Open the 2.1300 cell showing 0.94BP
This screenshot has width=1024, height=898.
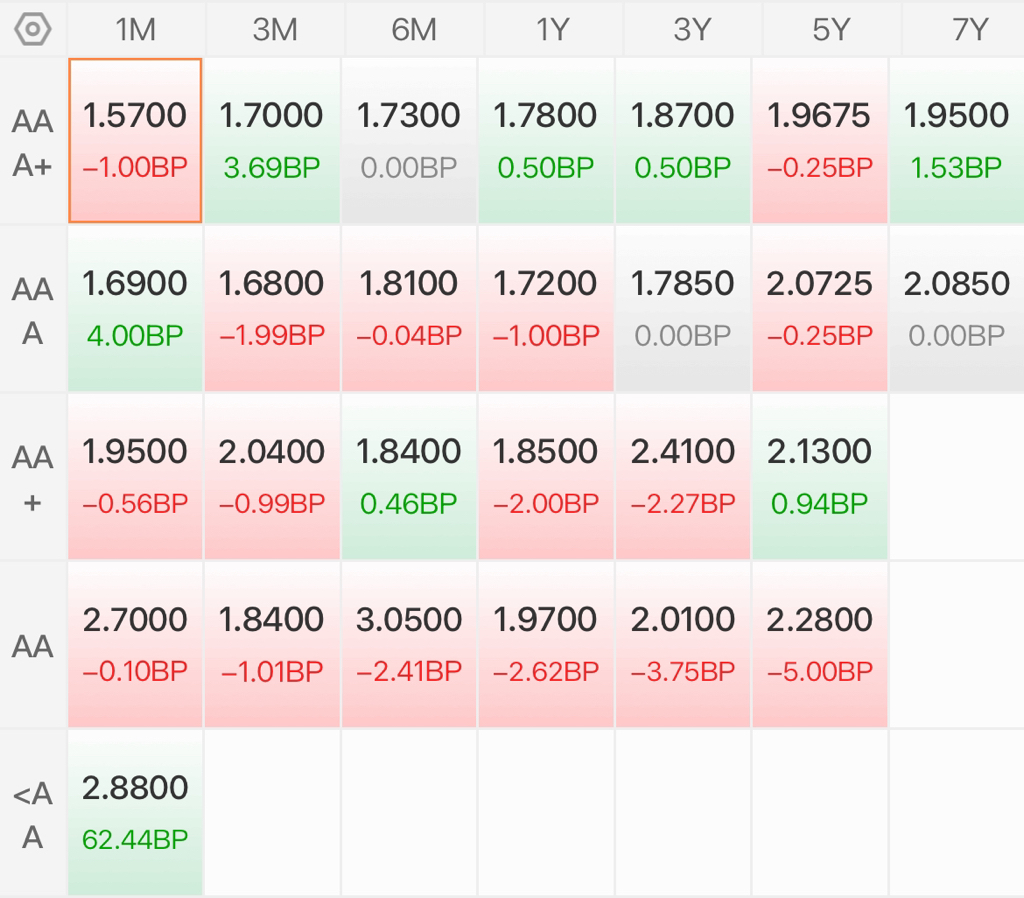(x=819, y=476)
